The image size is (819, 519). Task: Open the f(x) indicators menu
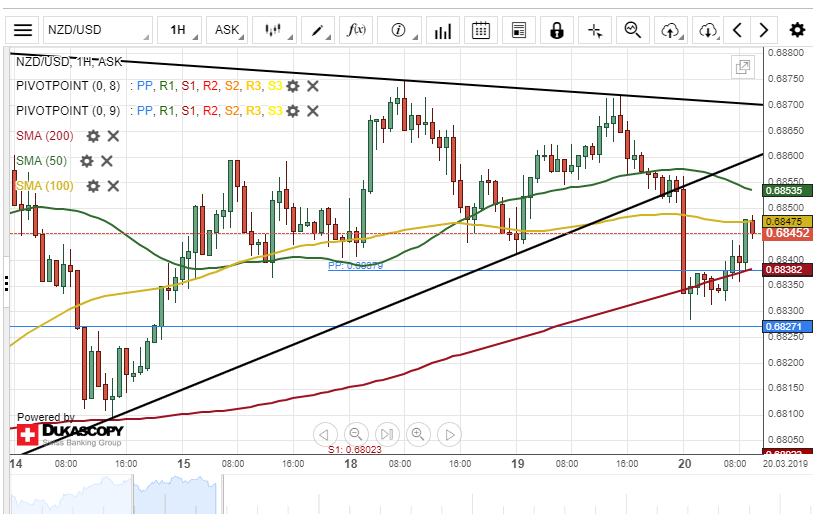pos(356,30)
